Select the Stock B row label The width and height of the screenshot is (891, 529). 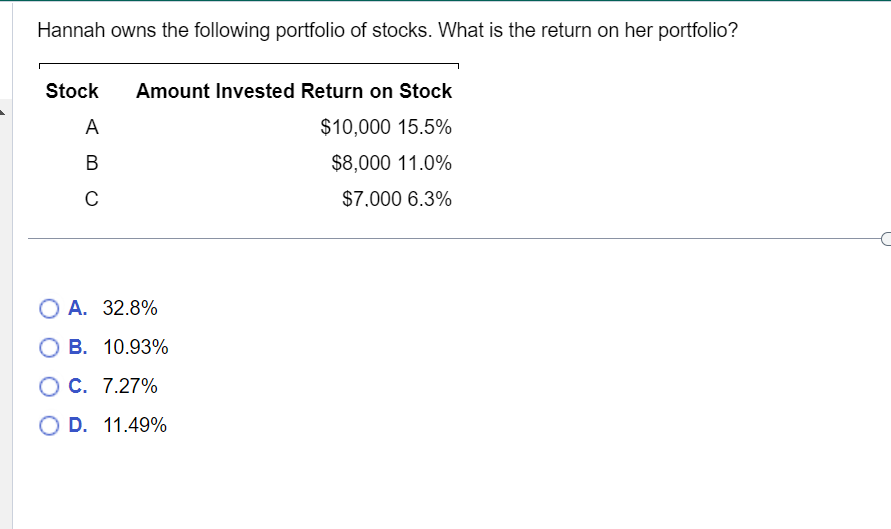point(92,163)
